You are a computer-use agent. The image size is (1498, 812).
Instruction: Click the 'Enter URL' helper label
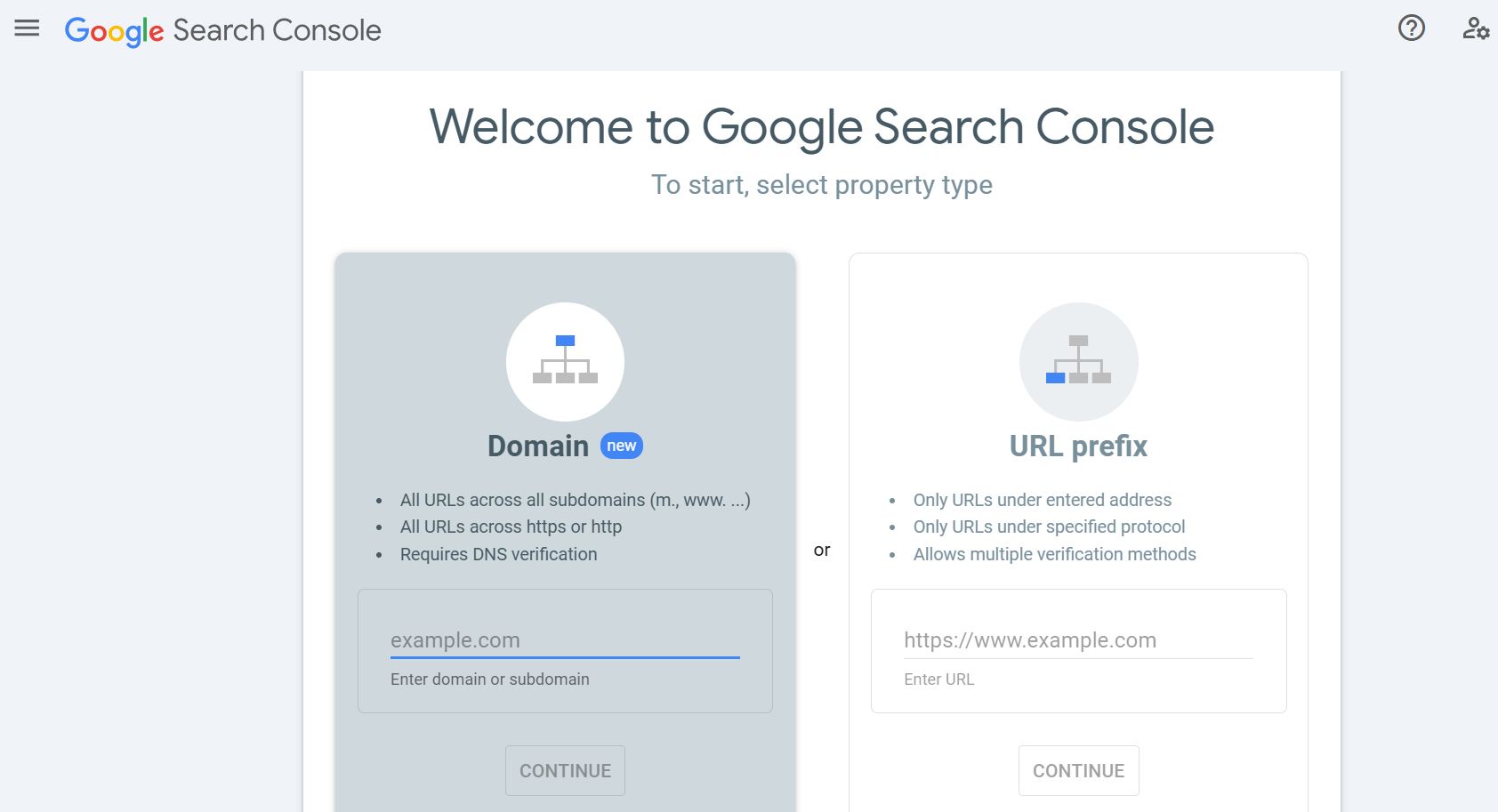[x=938, y=679]
